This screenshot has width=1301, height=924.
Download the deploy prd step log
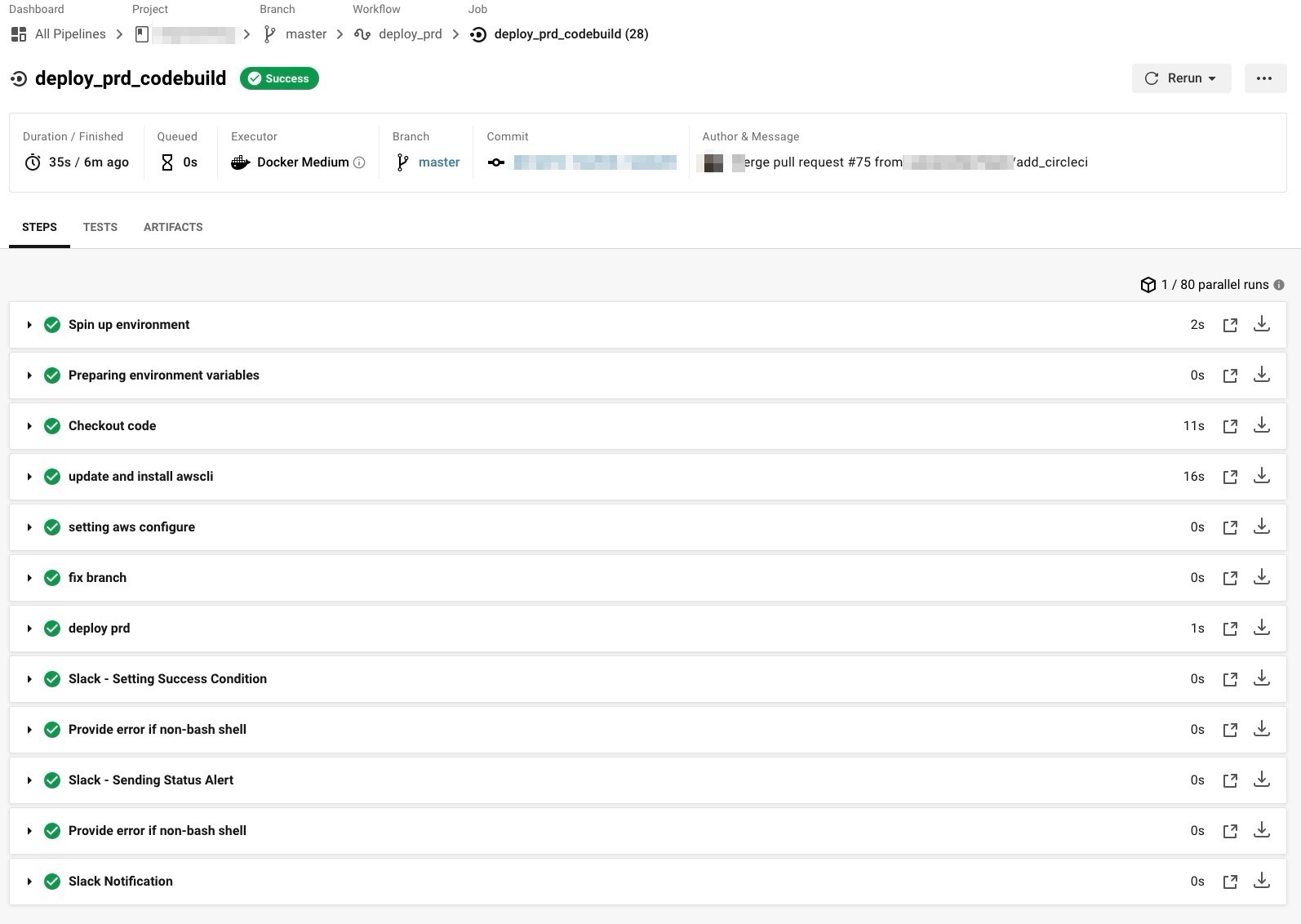(1261, 628)
